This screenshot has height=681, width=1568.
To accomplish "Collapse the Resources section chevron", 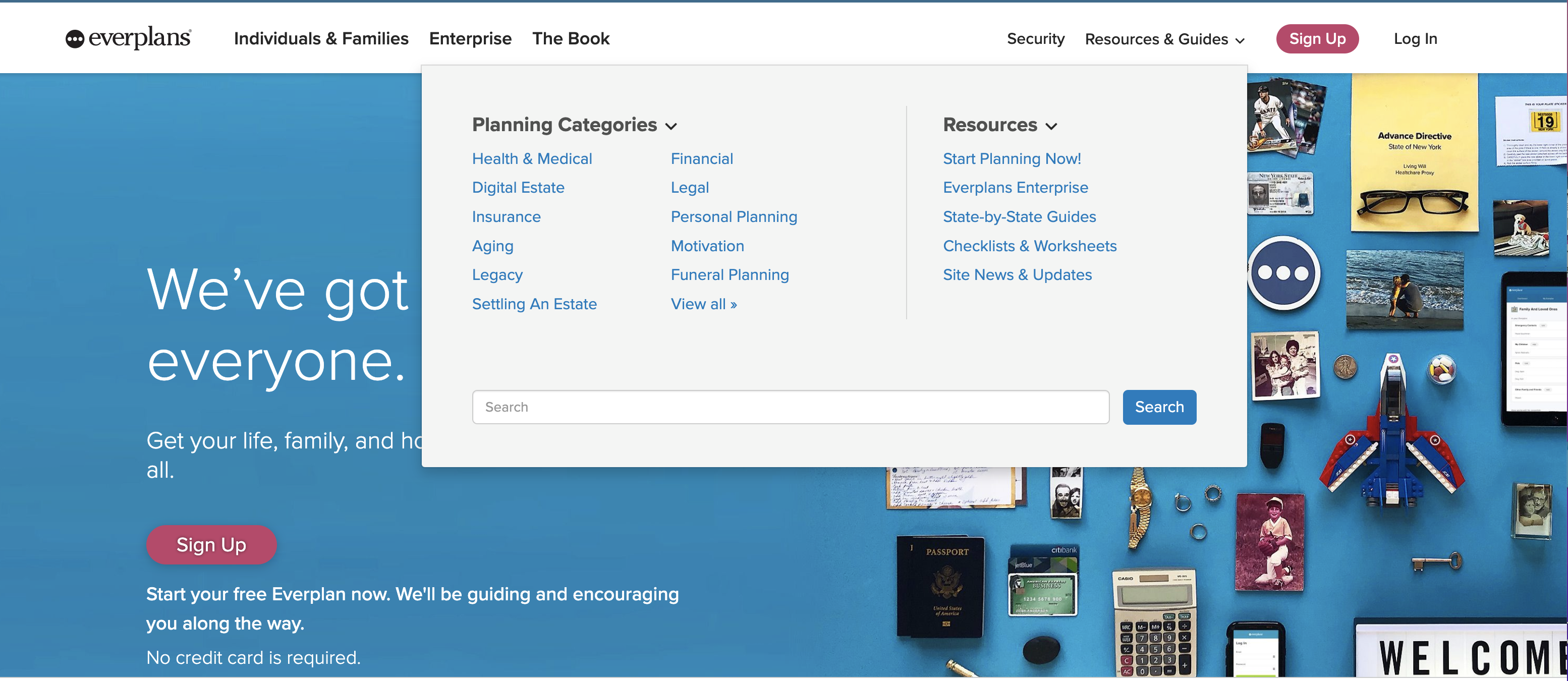I will (x=1051, y=126).
